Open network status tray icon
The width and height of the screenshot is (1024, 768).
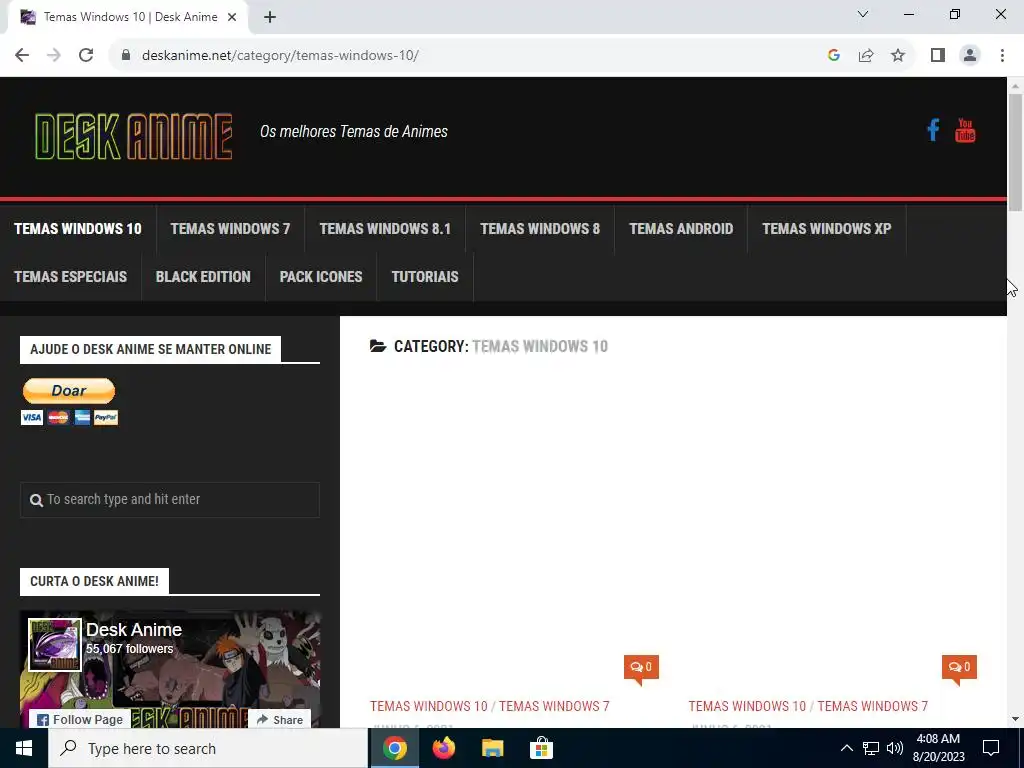871,748
